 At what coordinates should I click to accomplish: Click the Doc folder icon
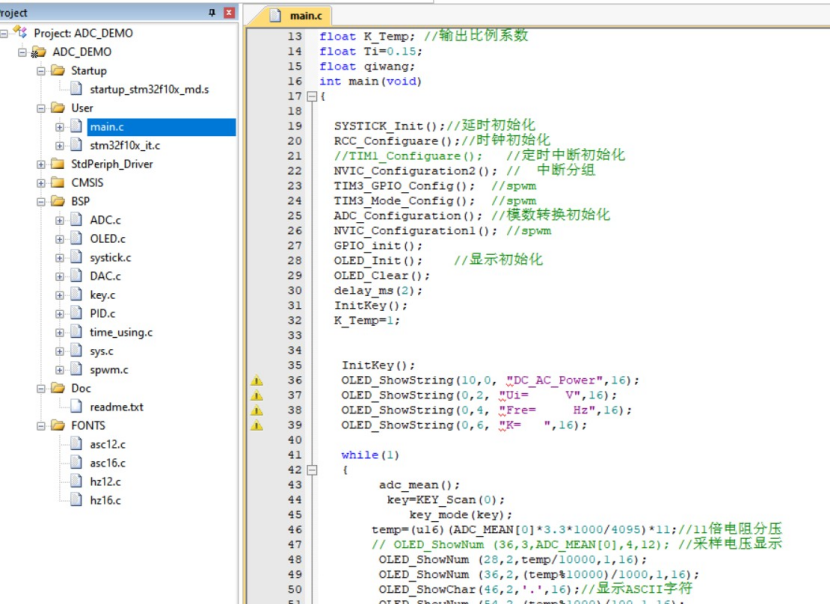pos(58,388)
